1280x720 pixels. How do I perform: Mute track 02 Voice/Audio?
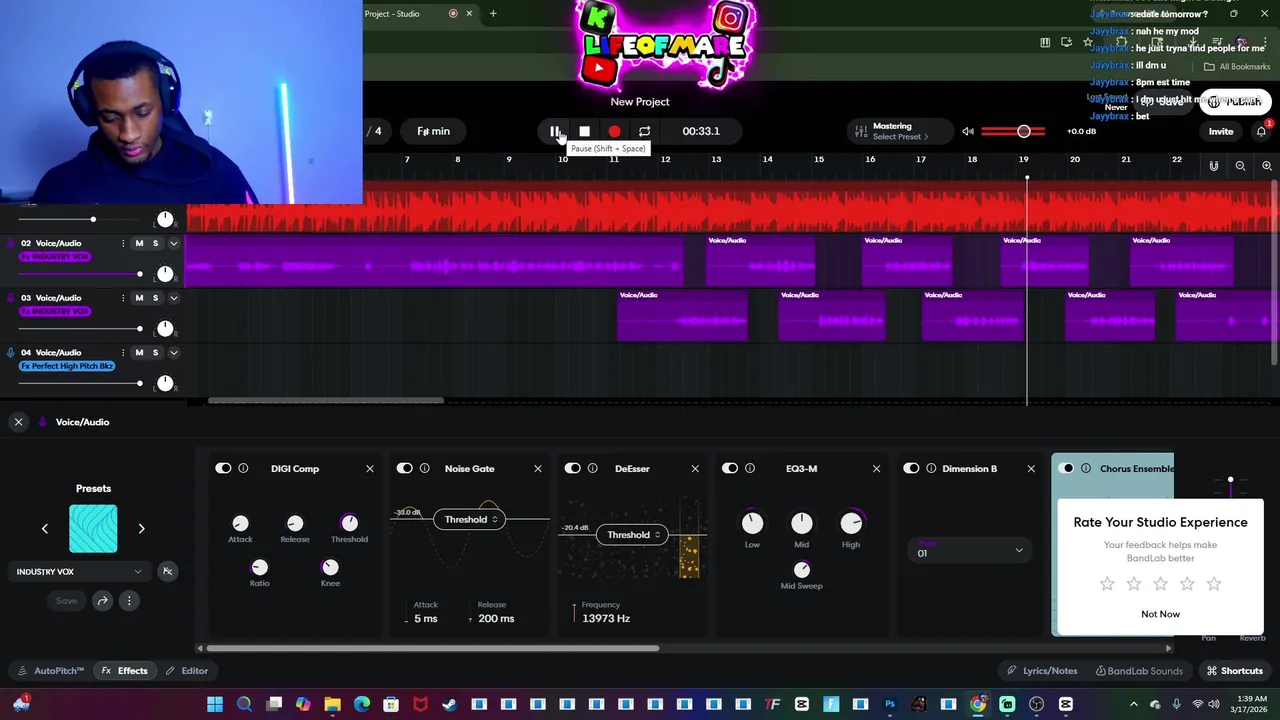139,243
